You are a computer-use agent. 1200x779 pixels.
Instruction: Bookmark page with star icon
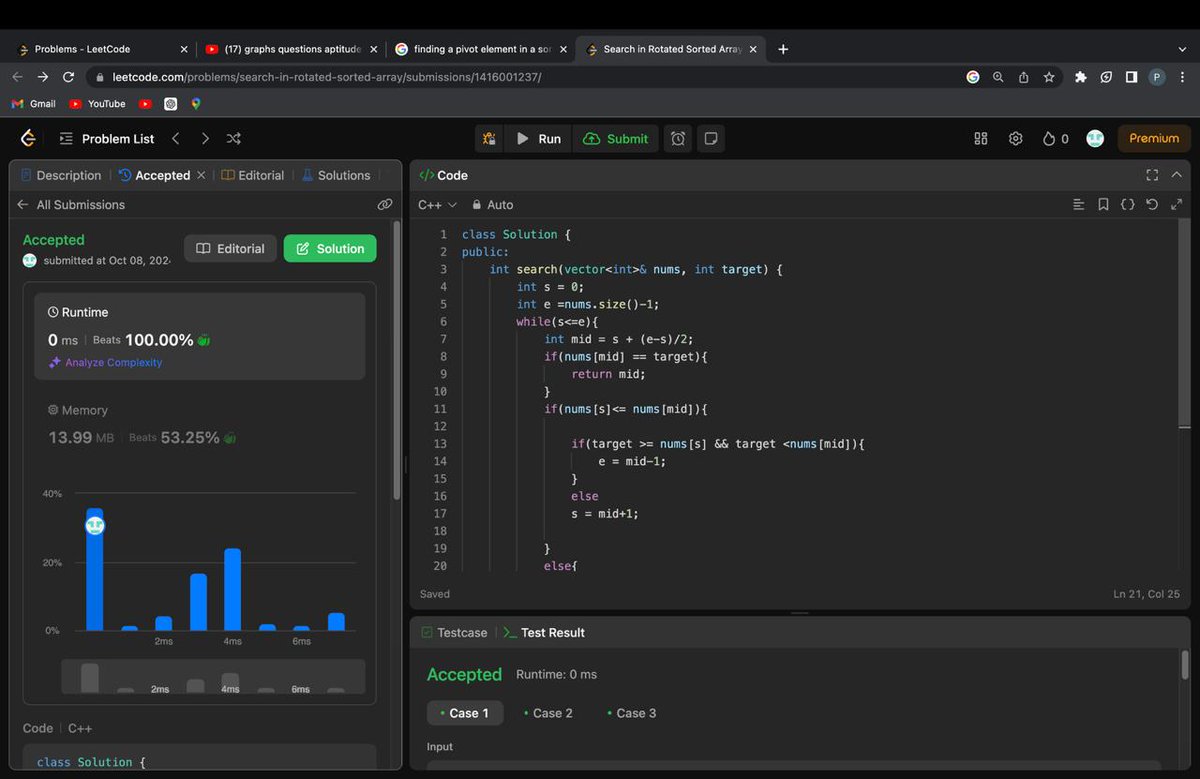click(1049, 77)
